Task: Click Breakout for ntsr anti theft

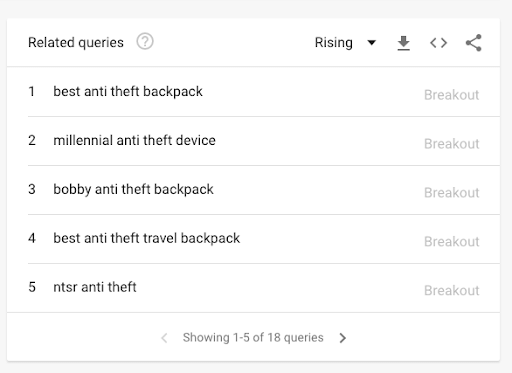Action: click(x=452, y=291)
